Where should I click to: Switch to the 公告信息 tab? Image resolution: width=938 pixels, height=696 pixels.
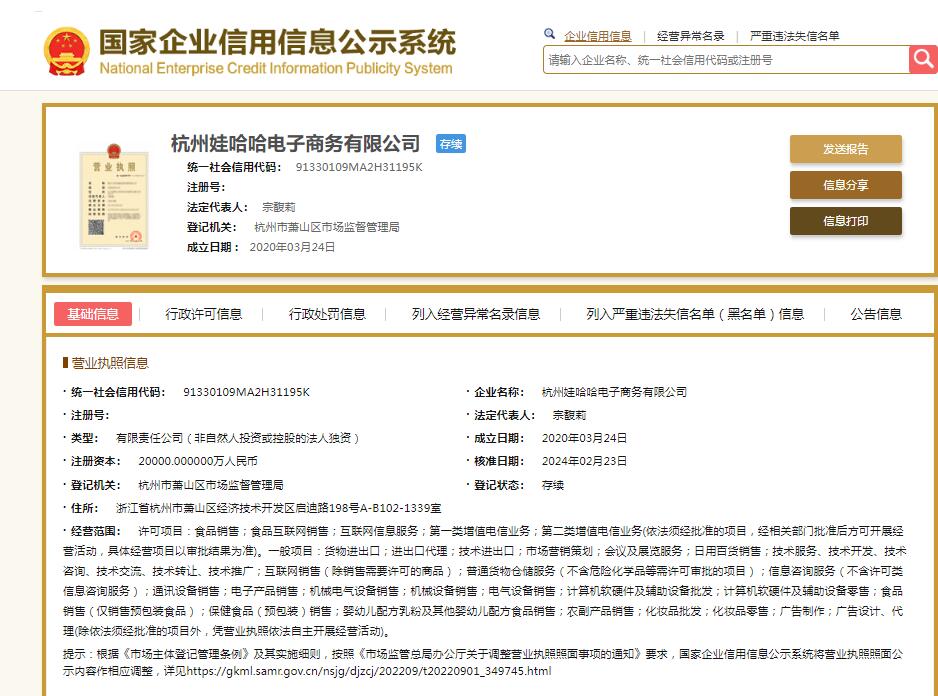[x=875, y=314]
